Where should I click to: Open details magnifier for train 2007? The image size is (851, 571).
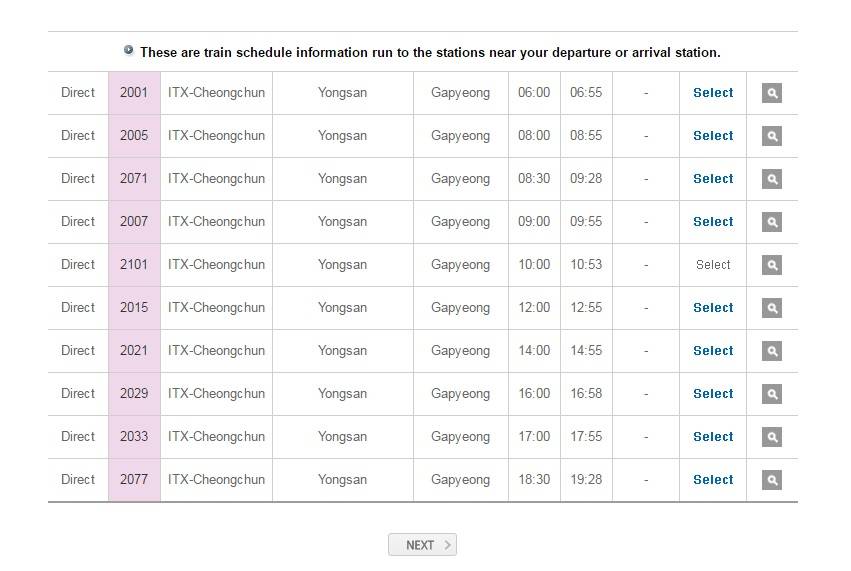[x=771, y=222]
